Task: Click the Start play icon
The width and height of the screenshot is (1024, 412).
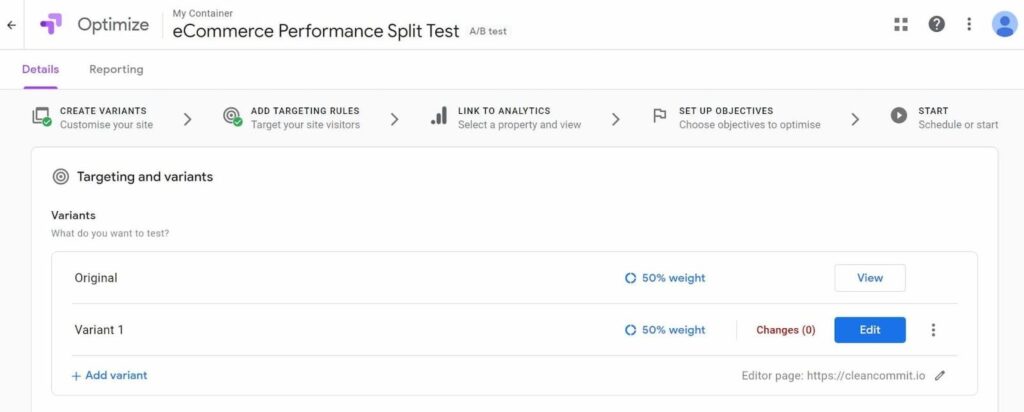Action: tap(899, 116)
